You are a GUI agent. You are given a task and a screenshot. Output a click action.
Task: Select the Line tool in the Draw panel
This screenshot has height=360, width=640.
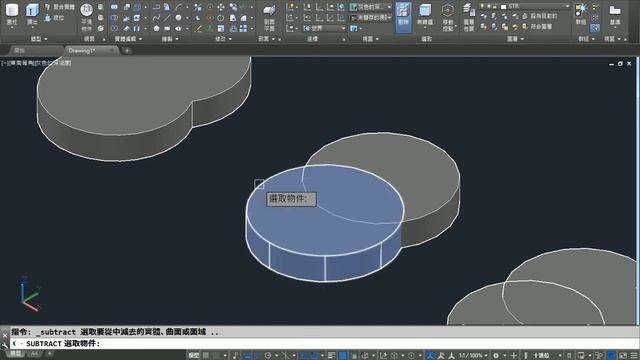(x=167, y=18)
